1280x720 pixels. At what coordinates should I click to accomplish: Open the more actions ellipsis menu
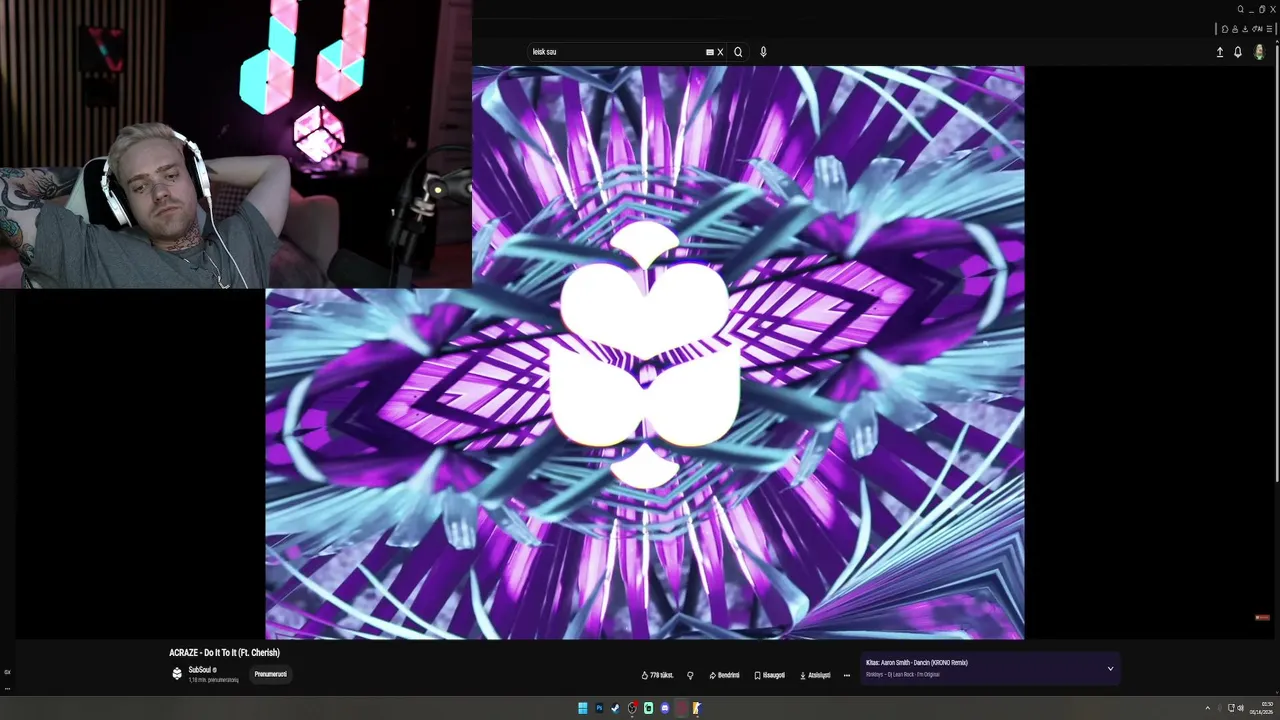point(847,675)
